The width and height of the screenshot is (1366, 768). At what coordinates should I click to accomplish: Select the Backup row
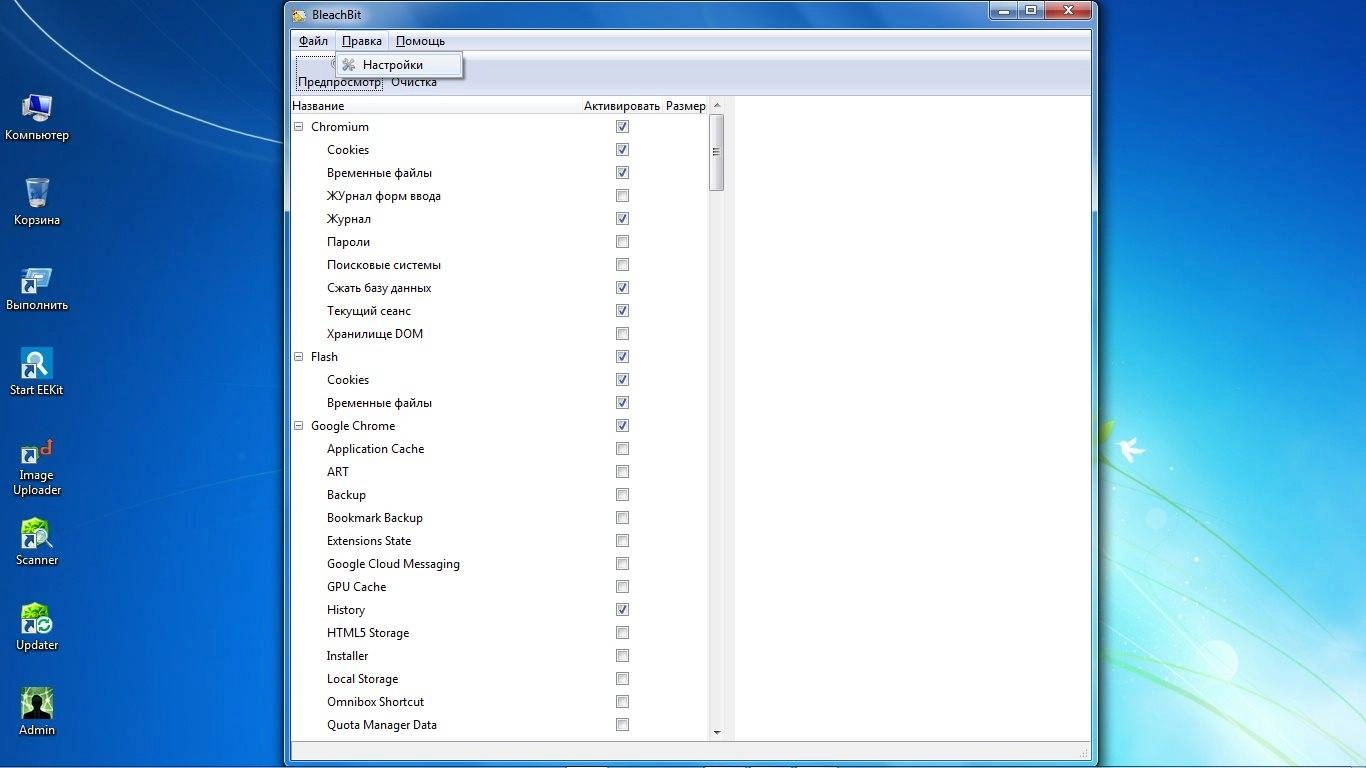499,495
